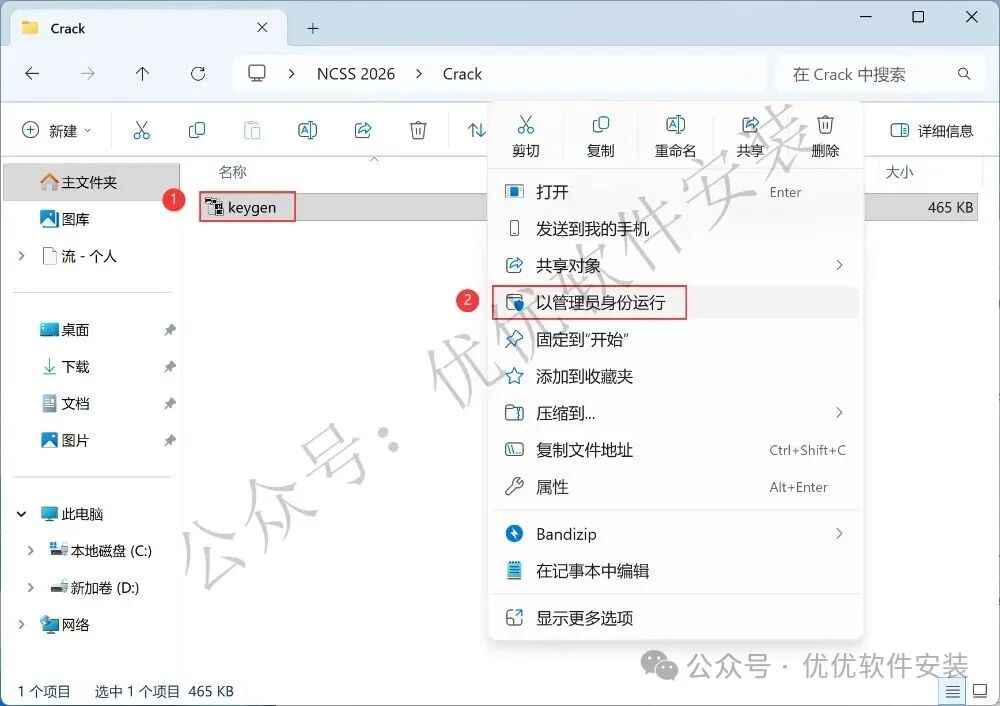This screenshot has width=1000, height=706.
Task: Click the Cut icon in context menu
Action: (x=526, y=124)
